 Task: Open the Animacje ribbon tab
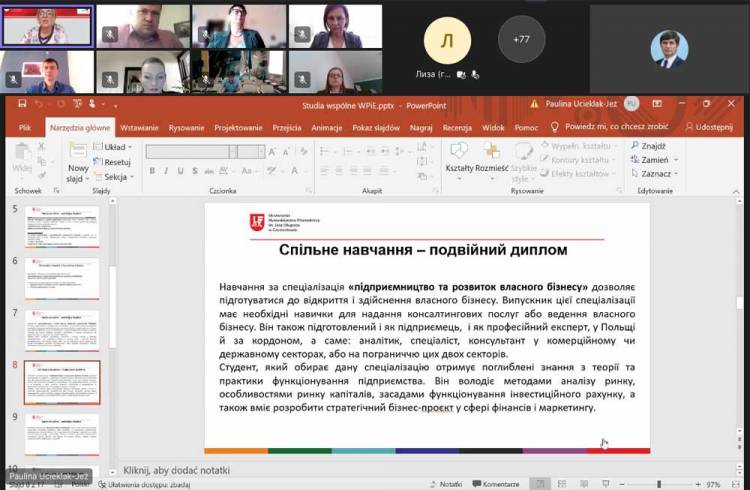click(x=326, y=128)
